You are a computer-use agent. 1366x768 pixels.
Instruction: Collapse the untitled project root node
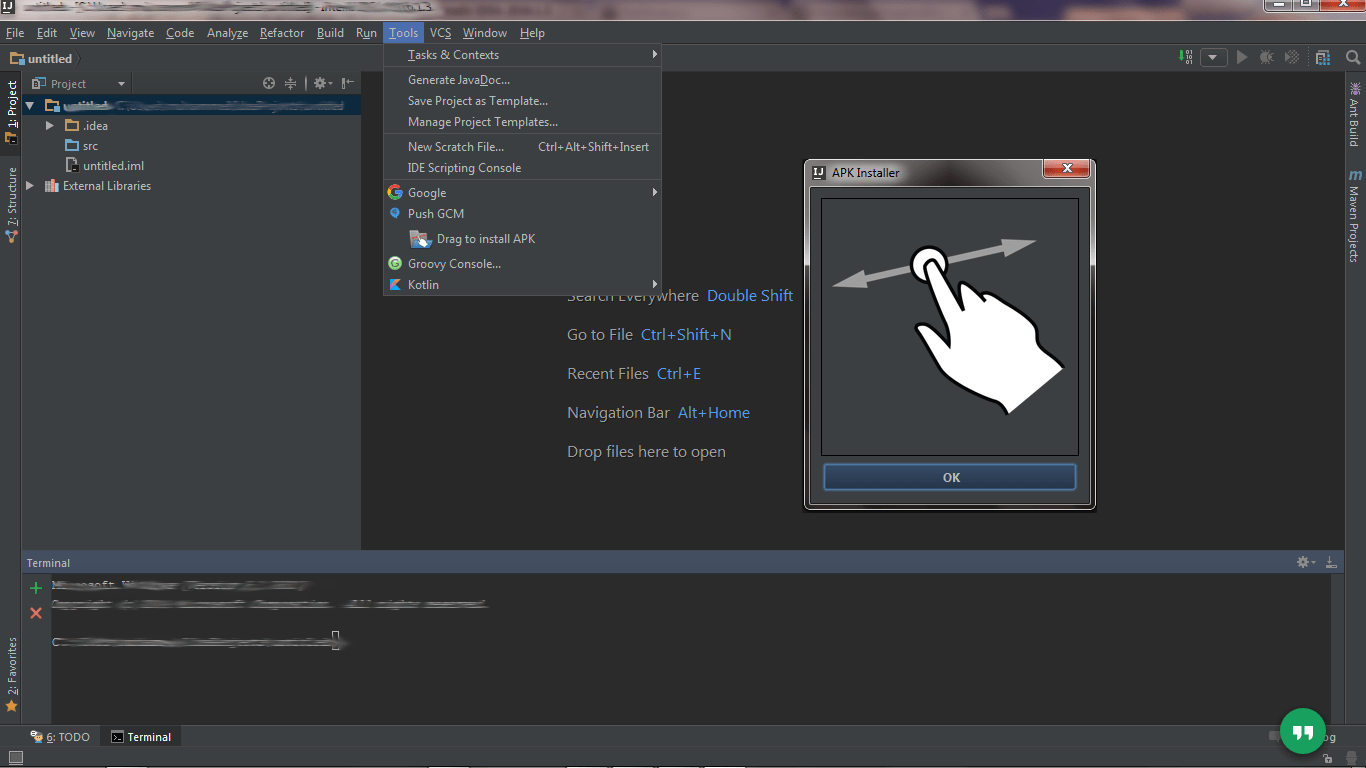[30, 105]
